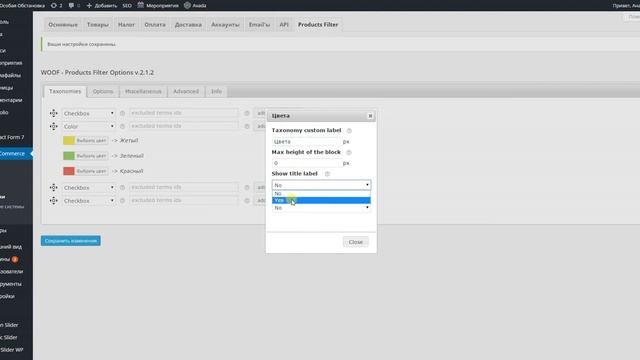Switch to the Основные settings tab
Image resolution: width=640 pixels, height=360 pixels.
(63, 24)
